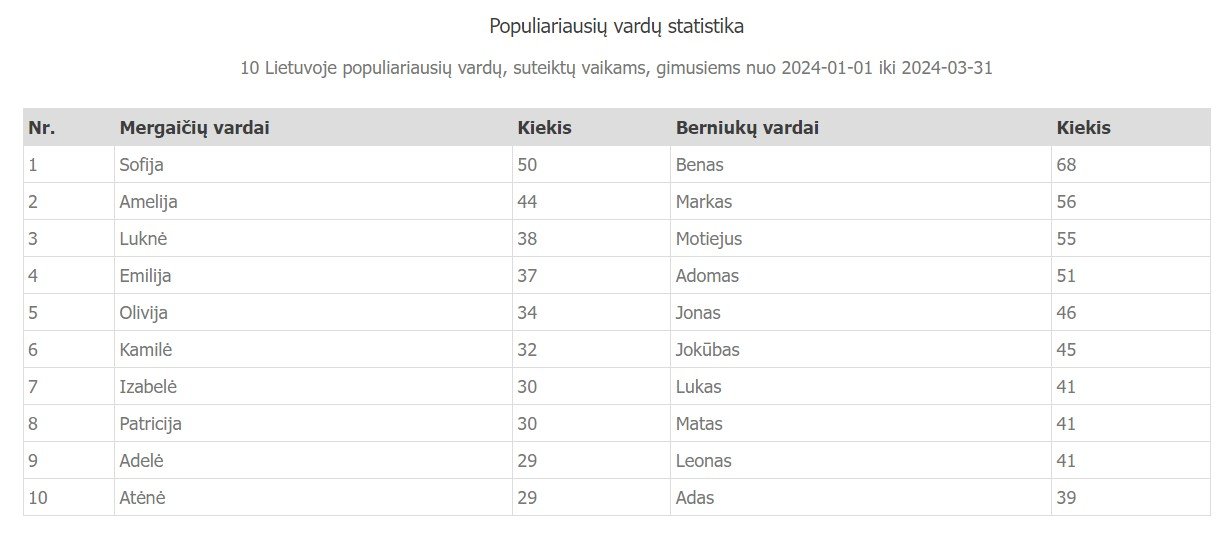Click the count 50 next to Sofija

527,165
